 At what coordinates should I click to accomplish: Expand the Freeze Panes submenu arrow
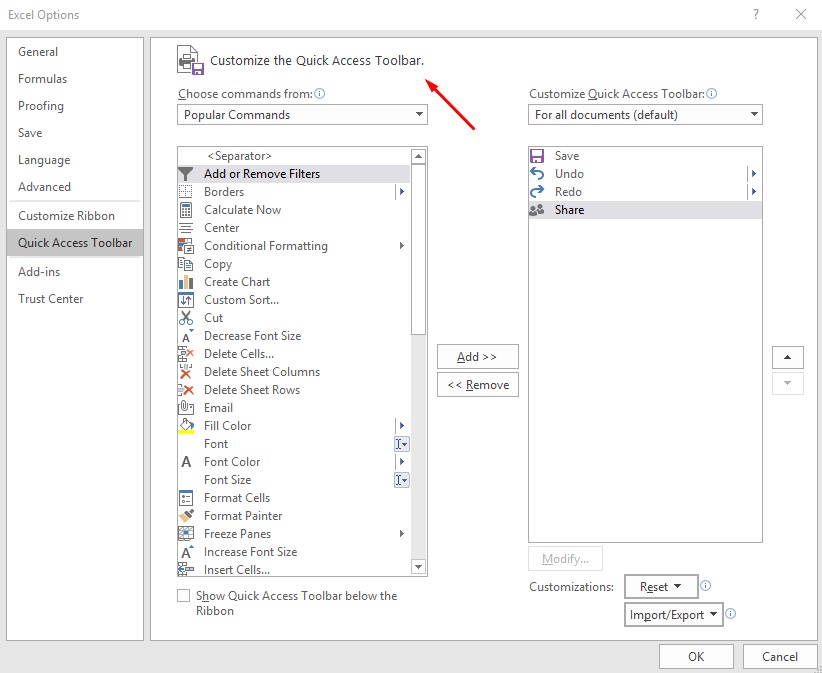pos(402,534)
